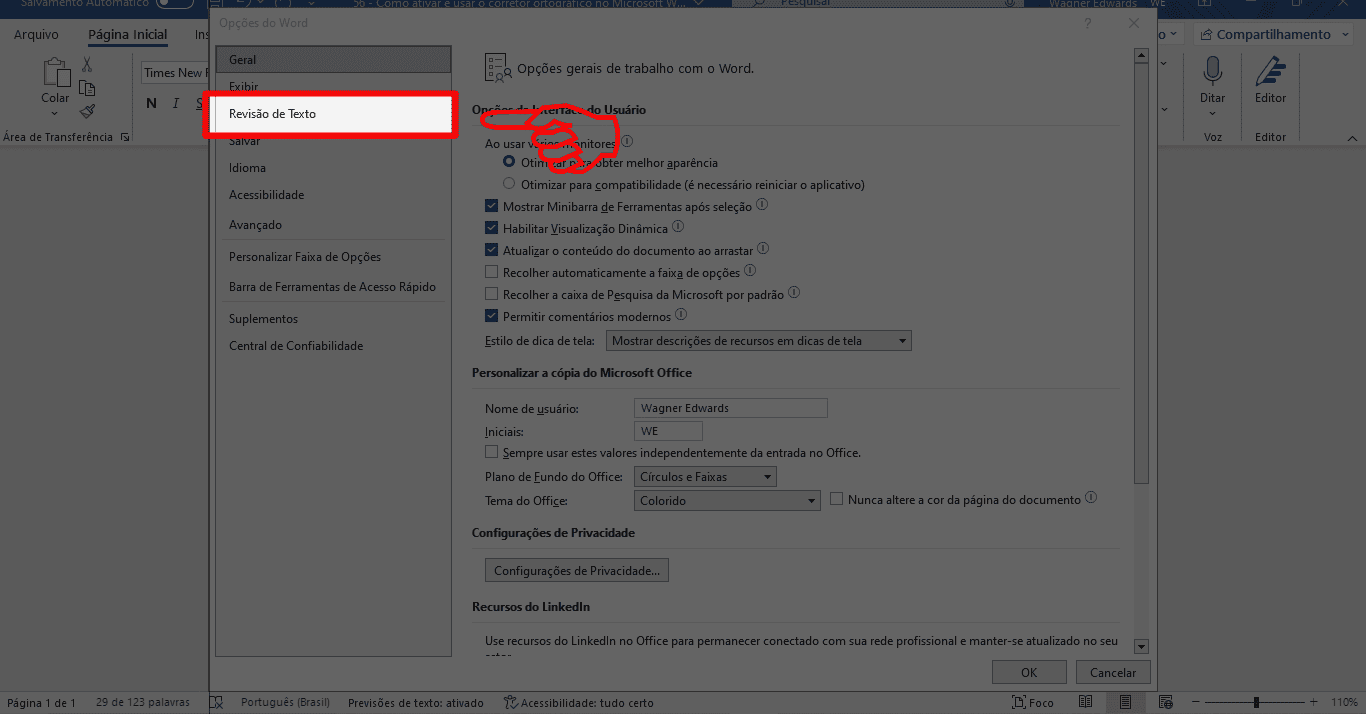Toggle Itálico I button in ribbon
This screenshot has width=1366, height=714.
pos(176,103)
